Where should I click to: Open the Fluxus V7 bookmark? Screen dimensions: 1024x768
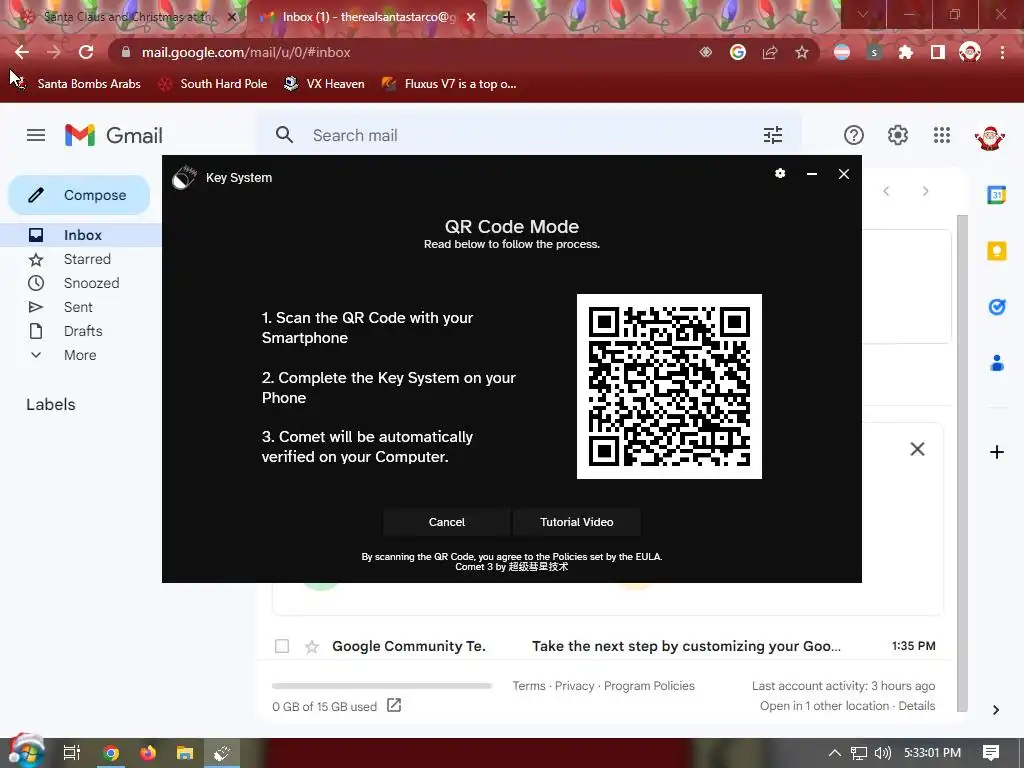449,84
